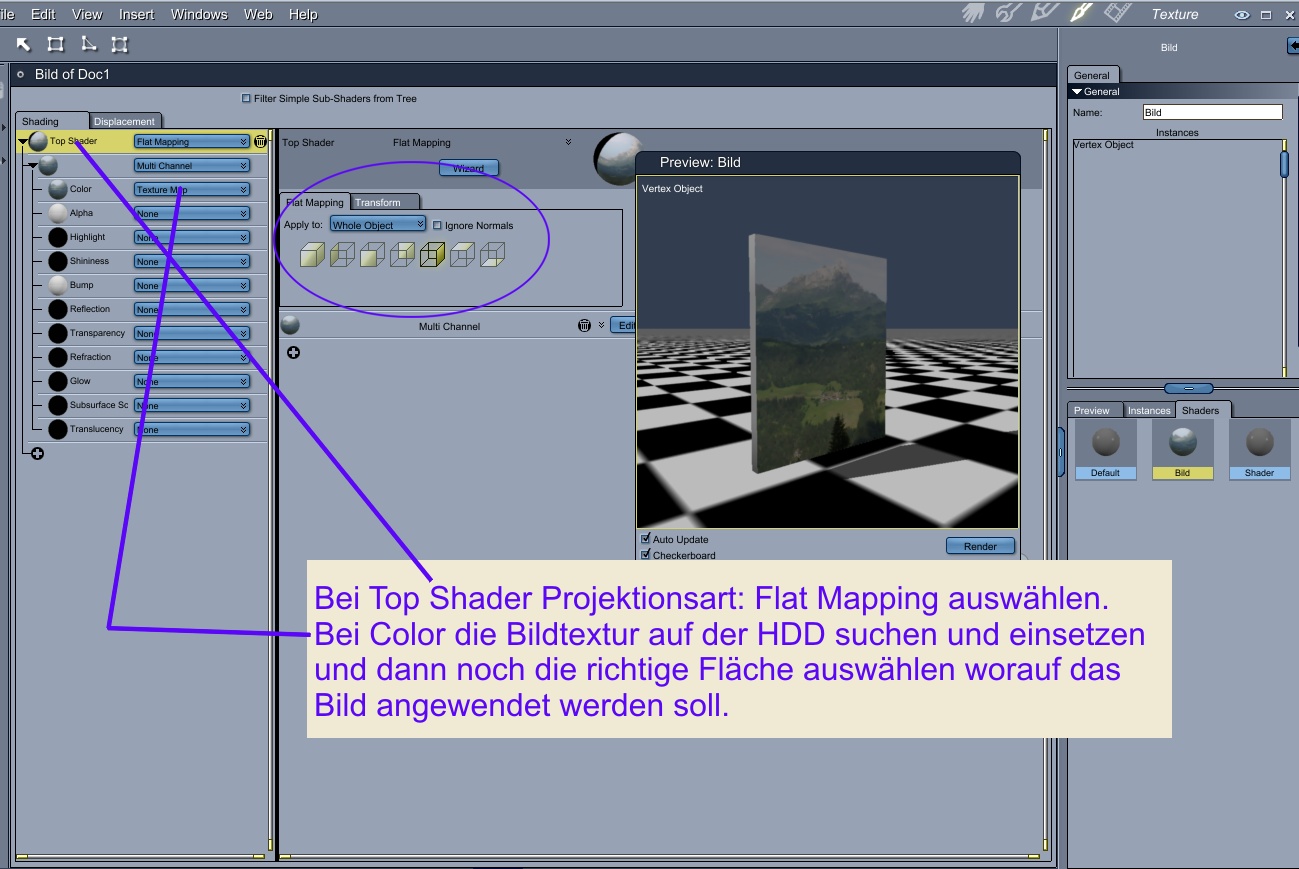Open the Assemble room hand icon
The image size is (1299, 869).
[974, 13]
